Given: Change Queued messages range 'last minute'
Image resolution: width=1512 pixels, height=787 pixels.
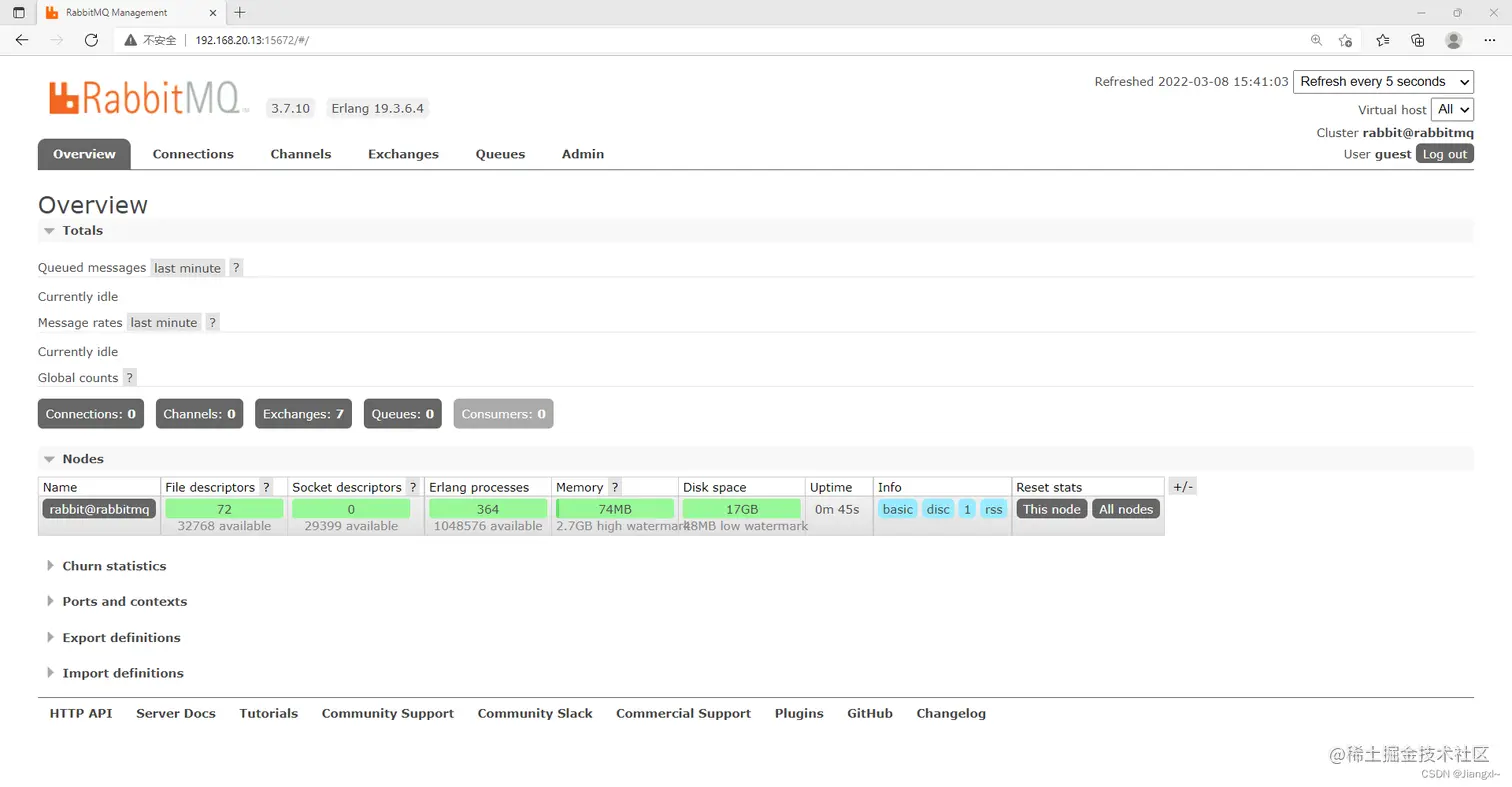Looking at the screenshot, I should [188, 268].
